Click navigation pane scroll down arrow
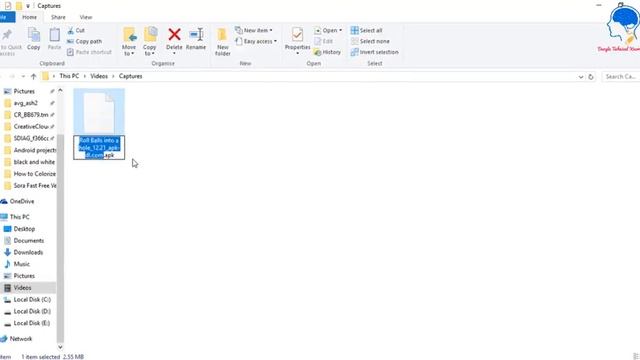The height and width of the screenshot is (360, 640). pos(60,347)
